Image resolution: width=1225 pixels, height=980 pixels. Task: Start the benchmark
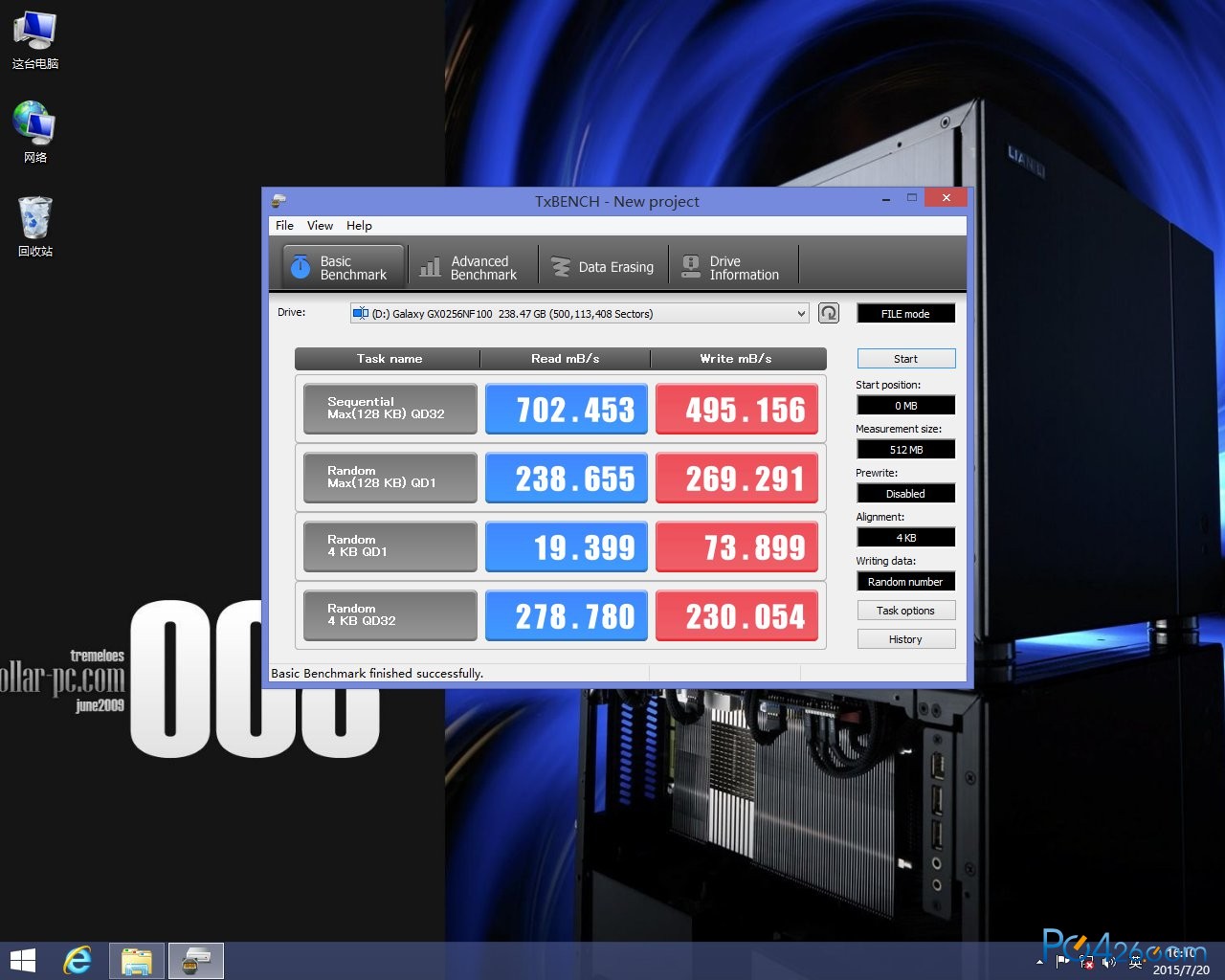click(x=905, y=359)
